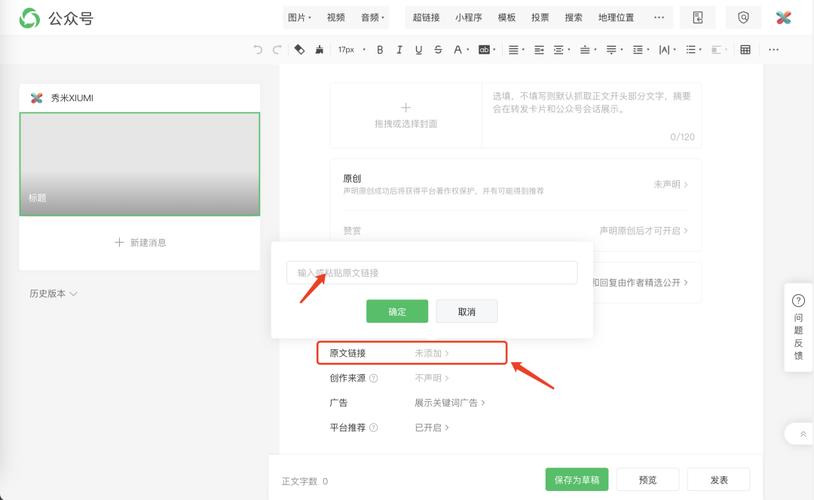The height and width of the screenshot is (500, 814).
Task: Click the 正文字数 word count text
Action: (x=305, y=481)
